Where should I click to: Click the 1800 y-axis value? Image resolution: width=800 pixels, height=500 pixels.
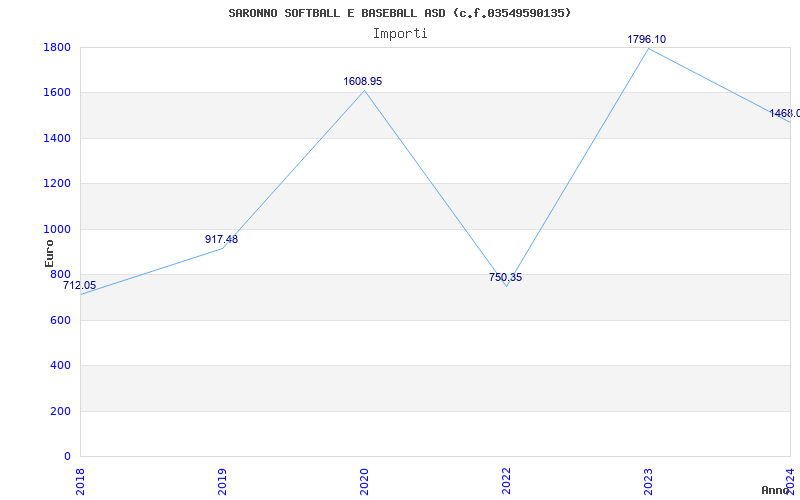pos(57,47)
